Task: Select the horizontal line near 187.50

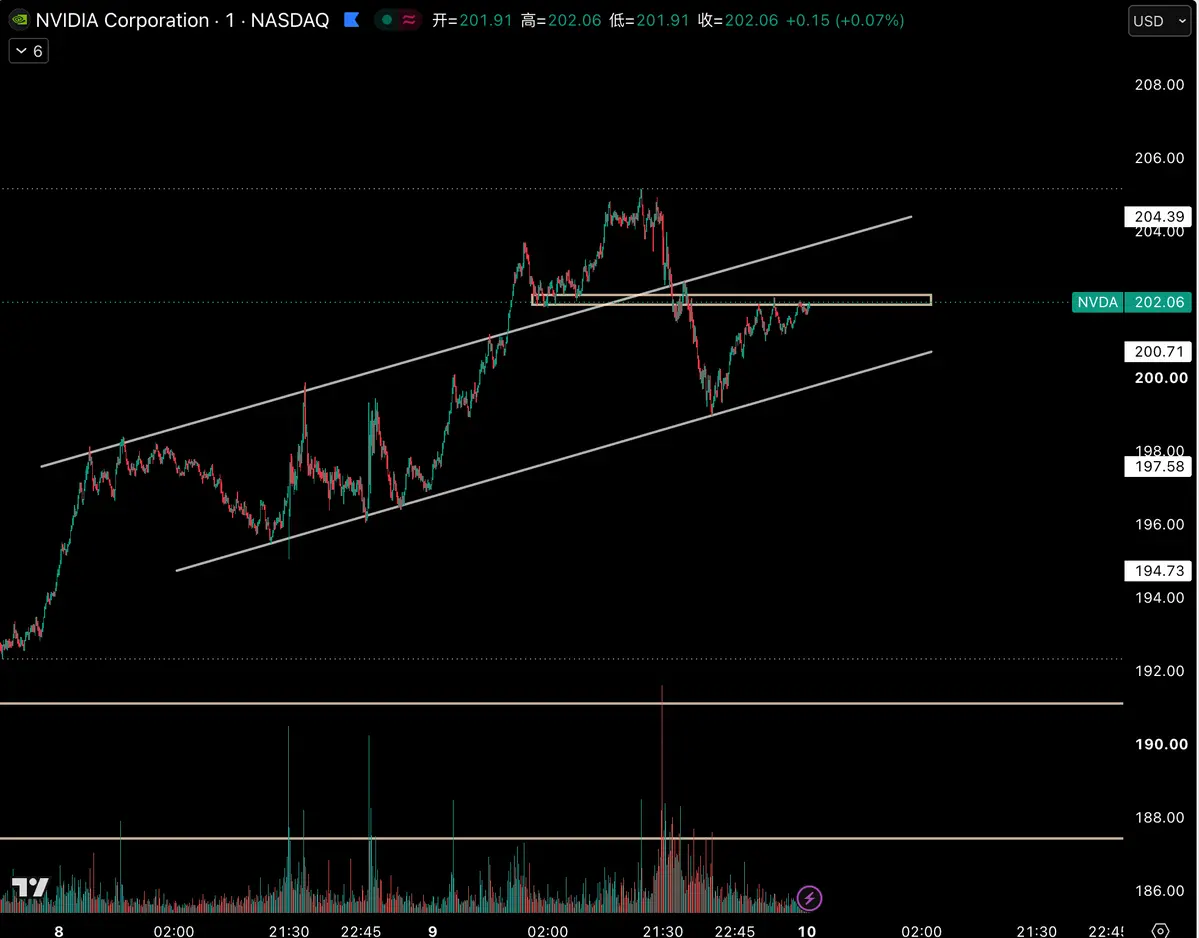Action: pos(561,839)
